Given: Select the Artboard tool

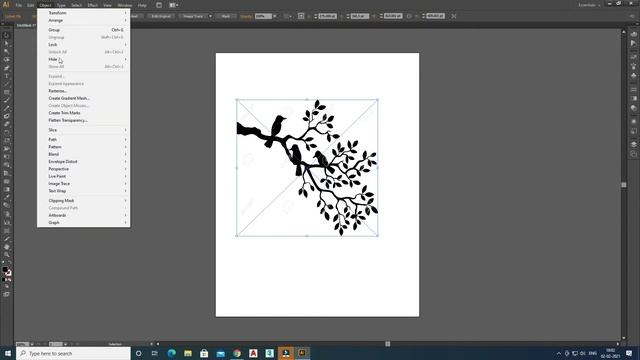Looking at the screenshot, I should [6, 231].
